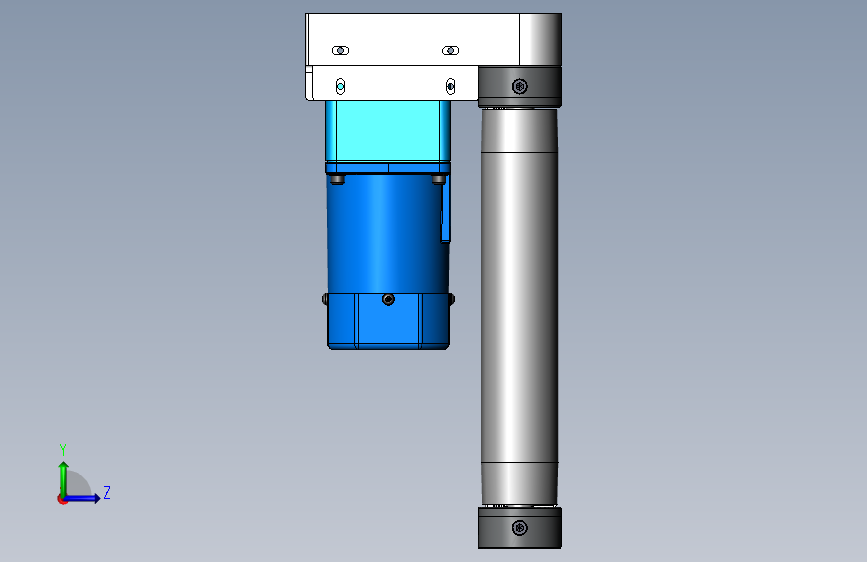This screenshot has height=562, width=867.
Task: Select the right bolt under the gearbox flange
Action: [438, 179]
